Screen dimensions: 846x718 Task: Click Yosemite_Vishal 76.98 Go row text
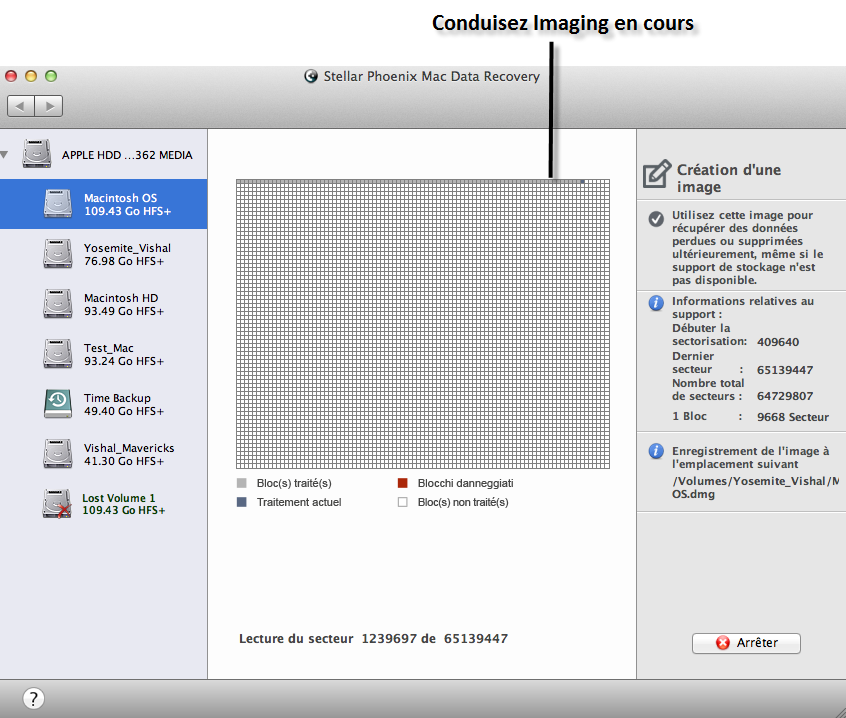(127, 255)
